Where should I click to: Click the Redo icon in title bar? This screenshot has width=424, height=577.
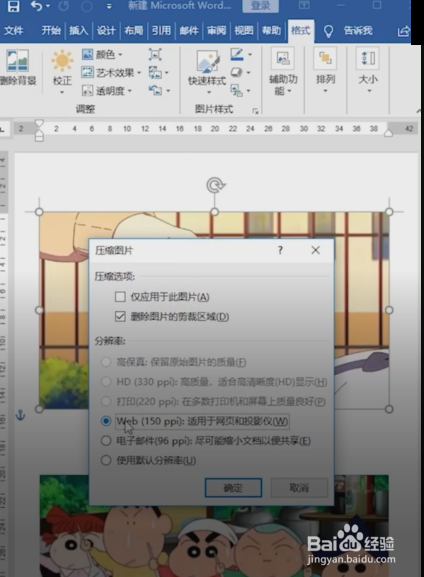tap(63, 6)
